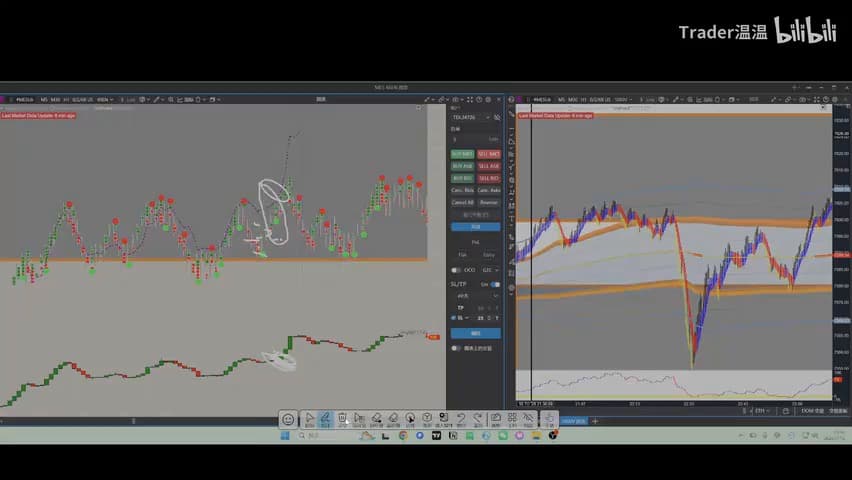Click the SELL BID order button
Viewport: 852px width, 480px height.
[488, 178]
